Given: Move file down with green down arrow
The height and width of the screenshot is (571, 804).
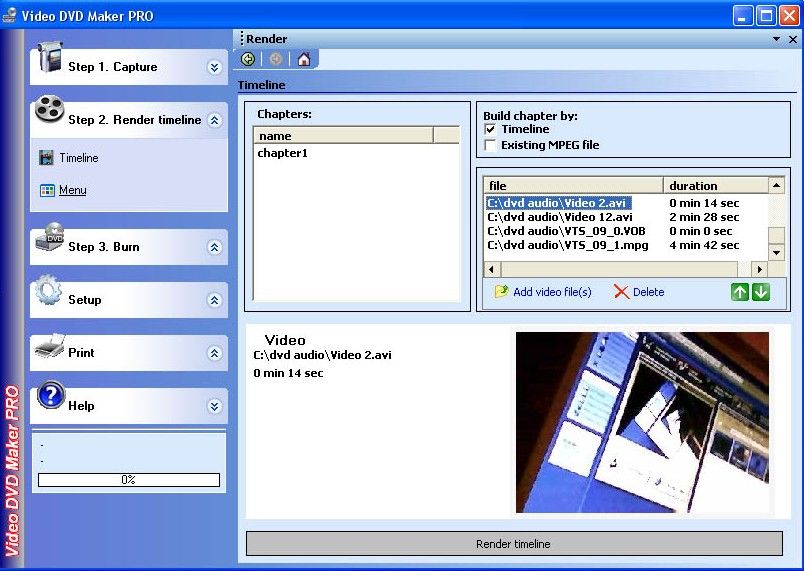Looking at the screenshot, I should [x=761, y=292].
